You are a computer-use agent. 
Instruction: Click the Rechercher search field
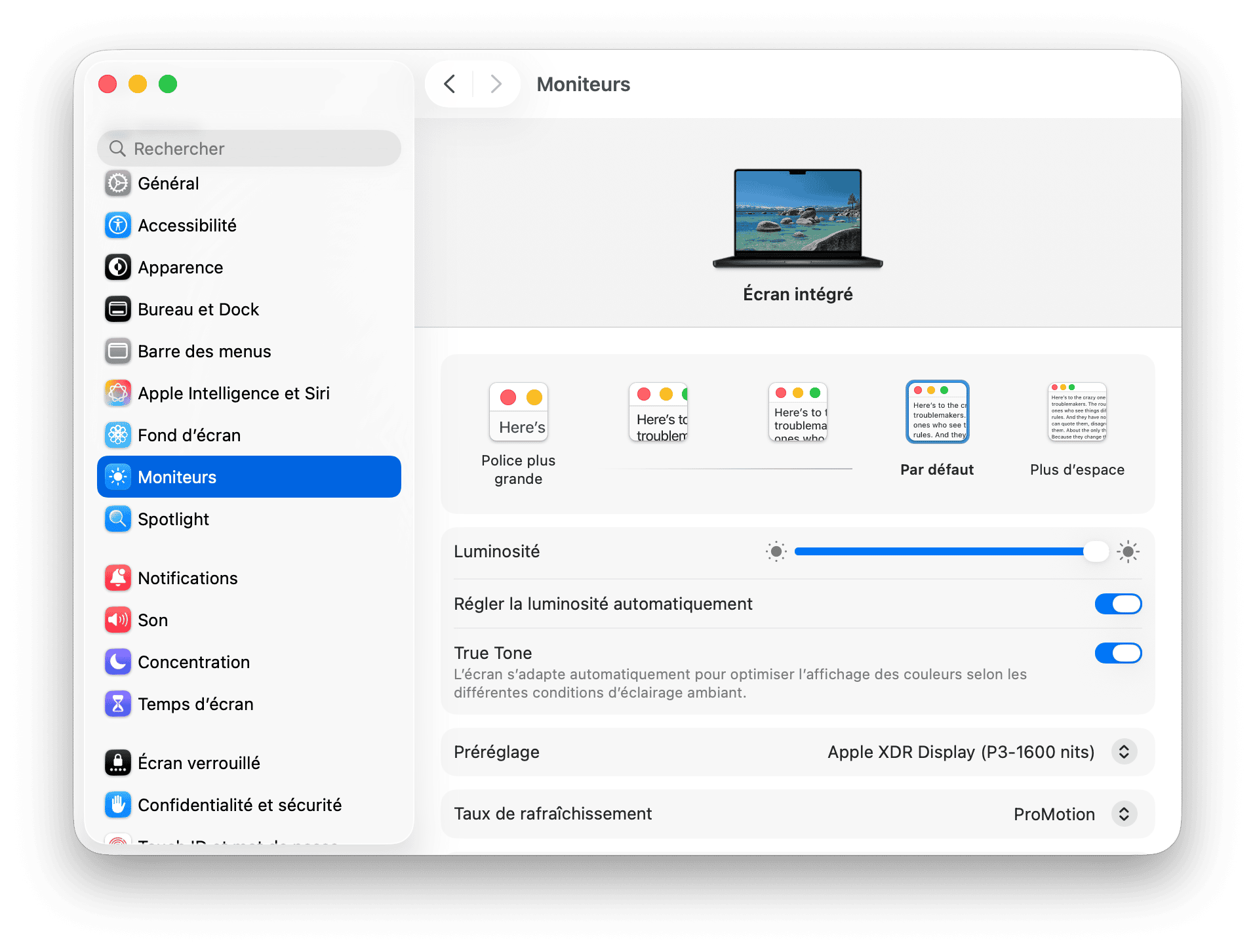[x=249, y=149]
